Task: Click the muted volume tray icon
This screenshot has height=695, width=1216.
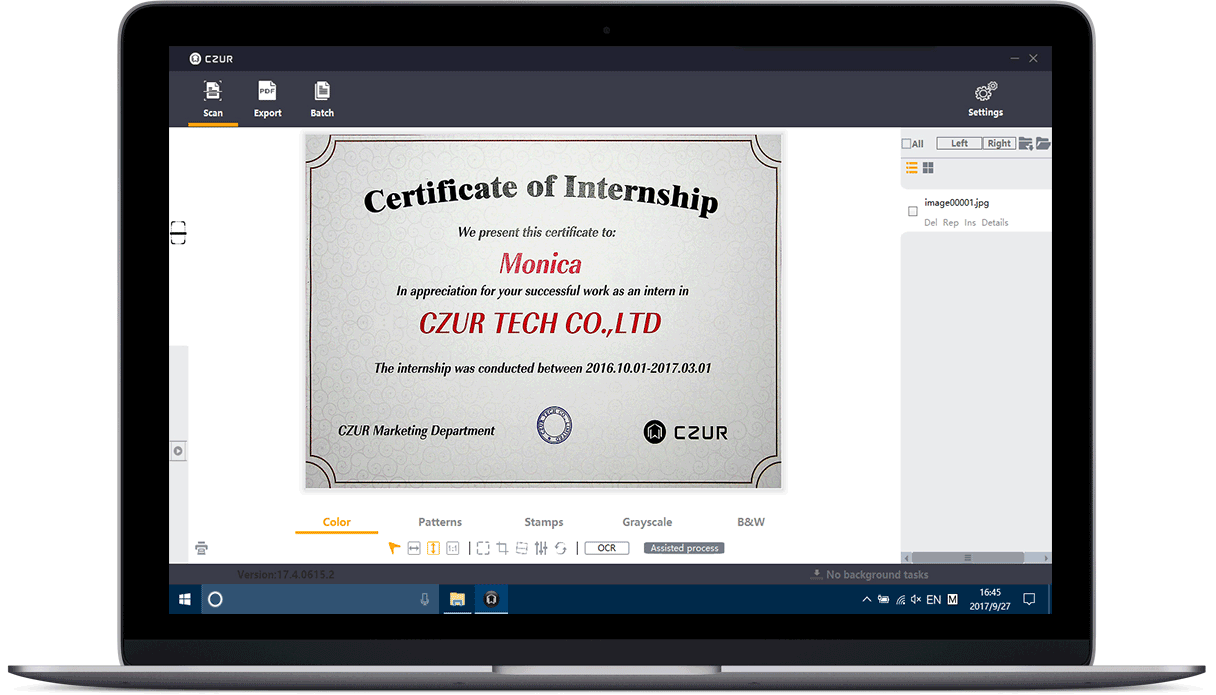Action: 916,600
